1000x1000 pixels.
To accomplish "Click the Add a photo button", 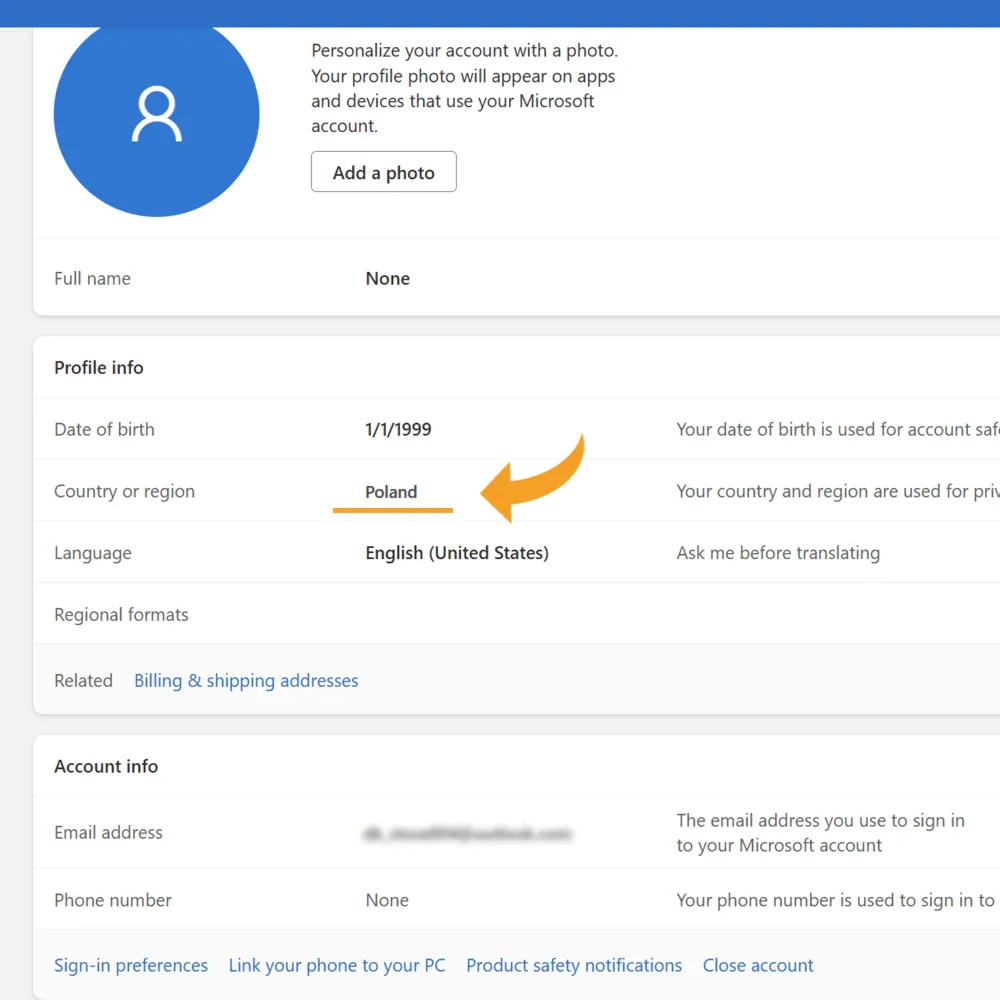I will point(383,172).
